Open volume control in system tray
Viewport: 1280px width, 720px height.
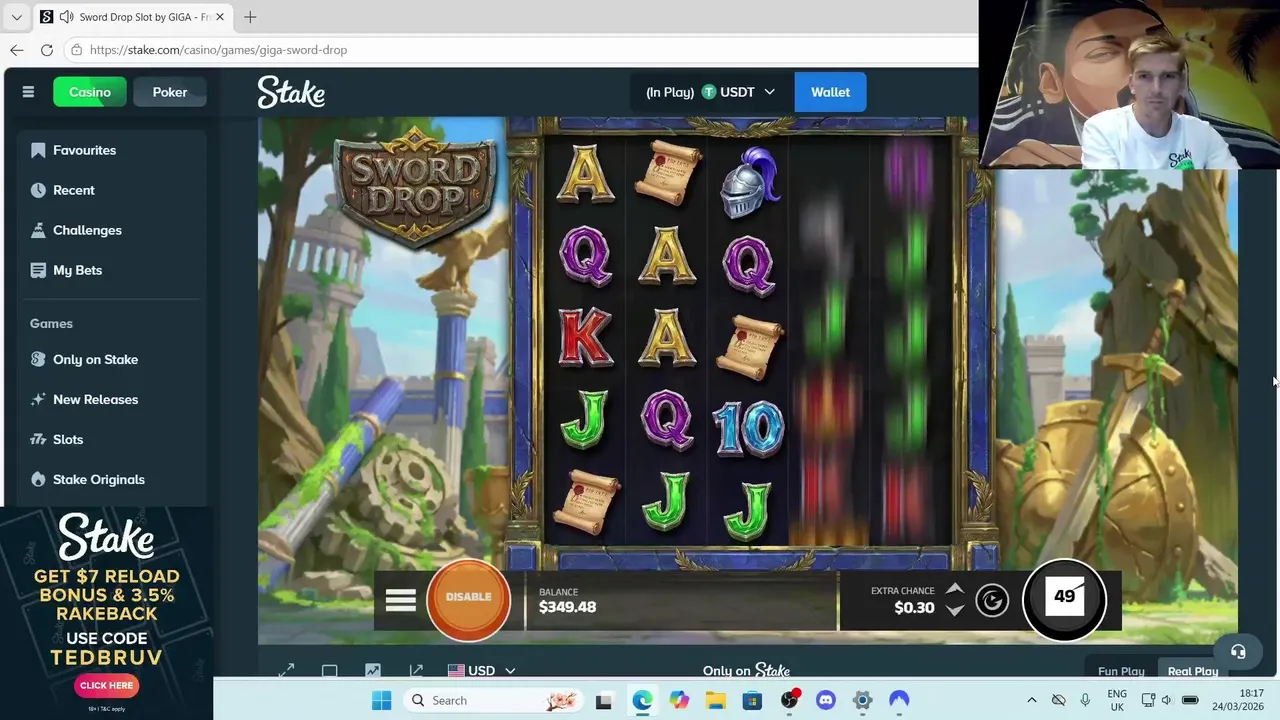[x=1165, y=700]
